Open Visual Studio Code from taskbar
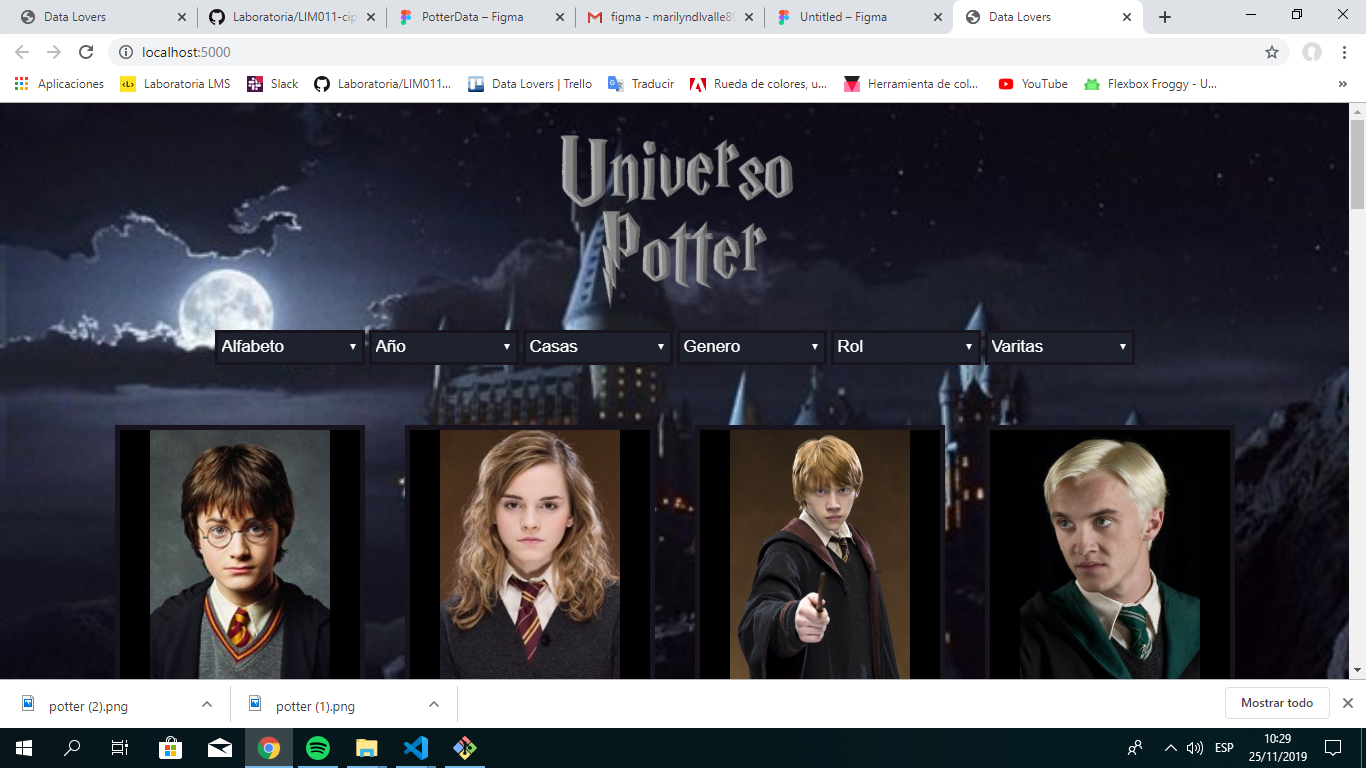The width and height of the screenshot is (1366, 768). pos(416,748)
